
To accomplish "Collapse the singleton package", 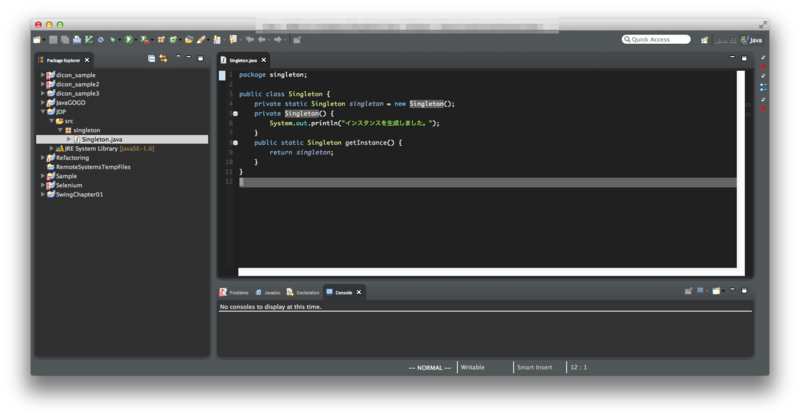I will 60,130.
